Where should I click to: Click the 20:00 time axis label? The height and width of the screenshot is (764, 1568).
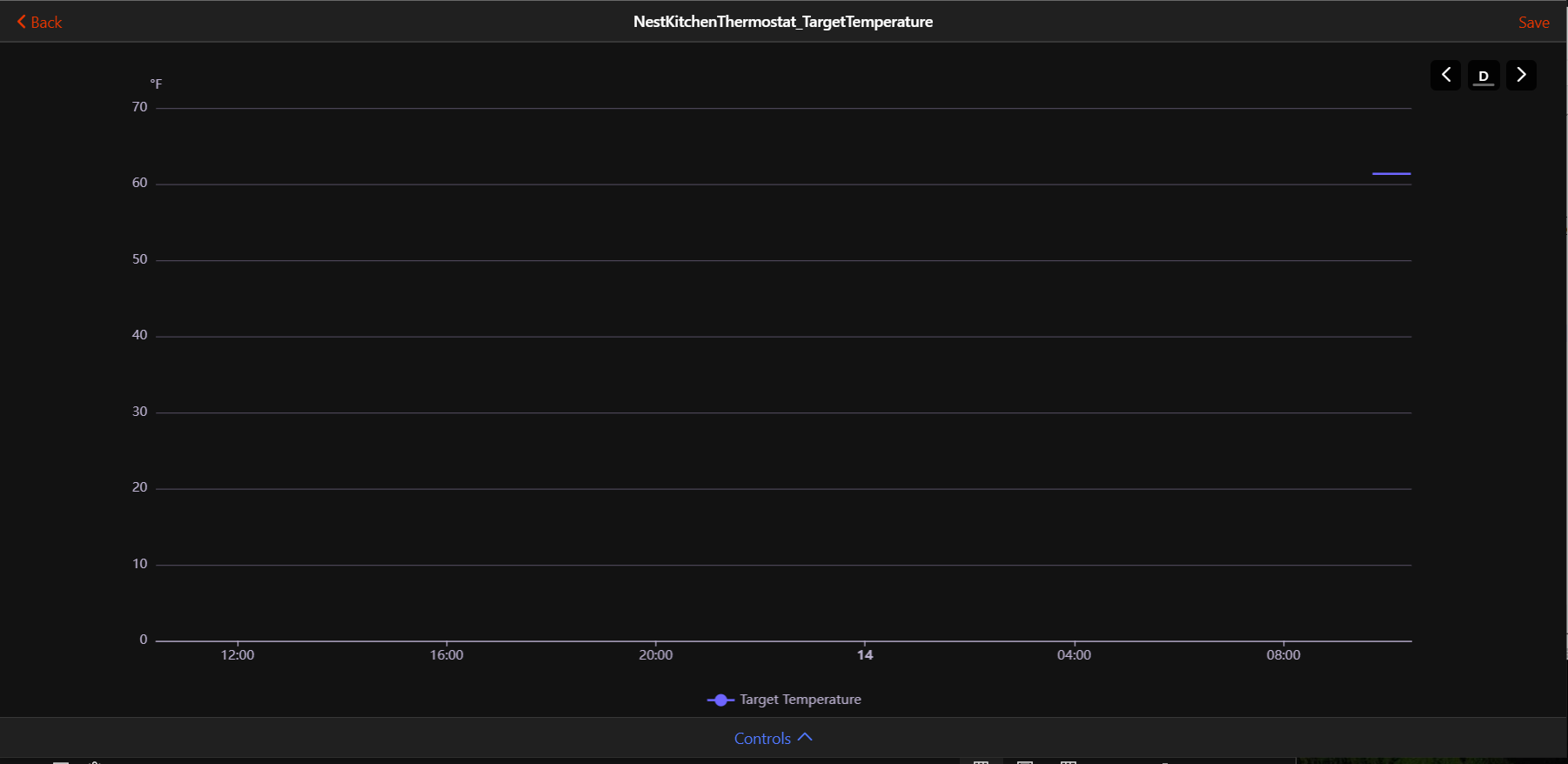[x=655, y=655]
